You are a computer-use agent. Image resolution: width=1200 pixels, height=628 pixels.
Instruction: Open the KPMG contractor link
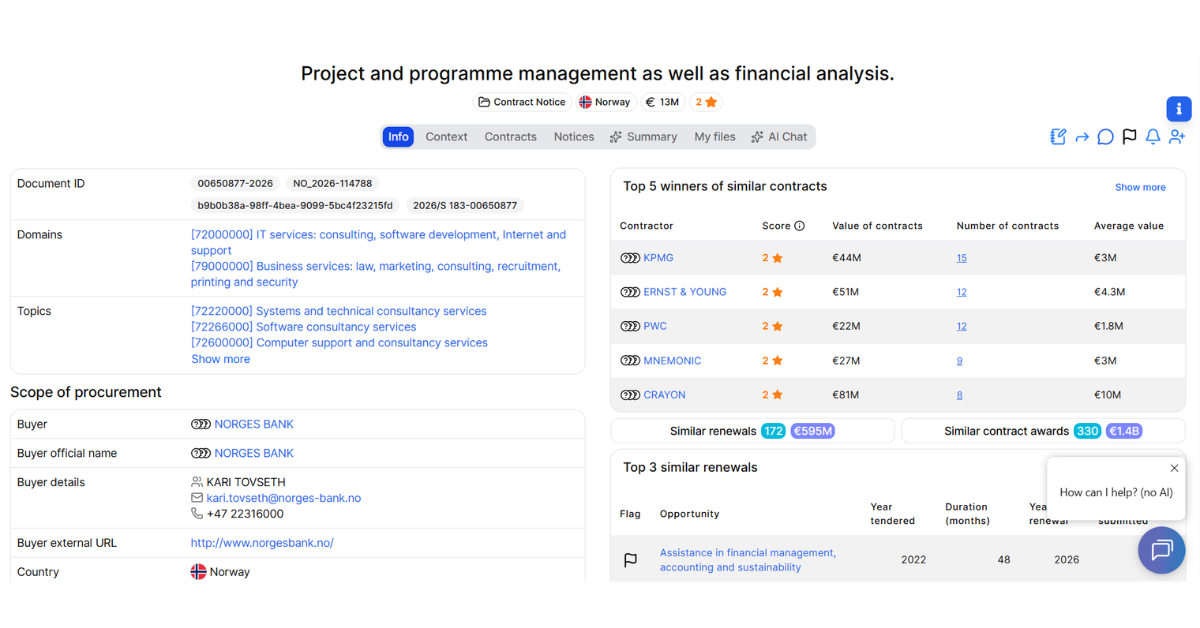pos(659,258)
